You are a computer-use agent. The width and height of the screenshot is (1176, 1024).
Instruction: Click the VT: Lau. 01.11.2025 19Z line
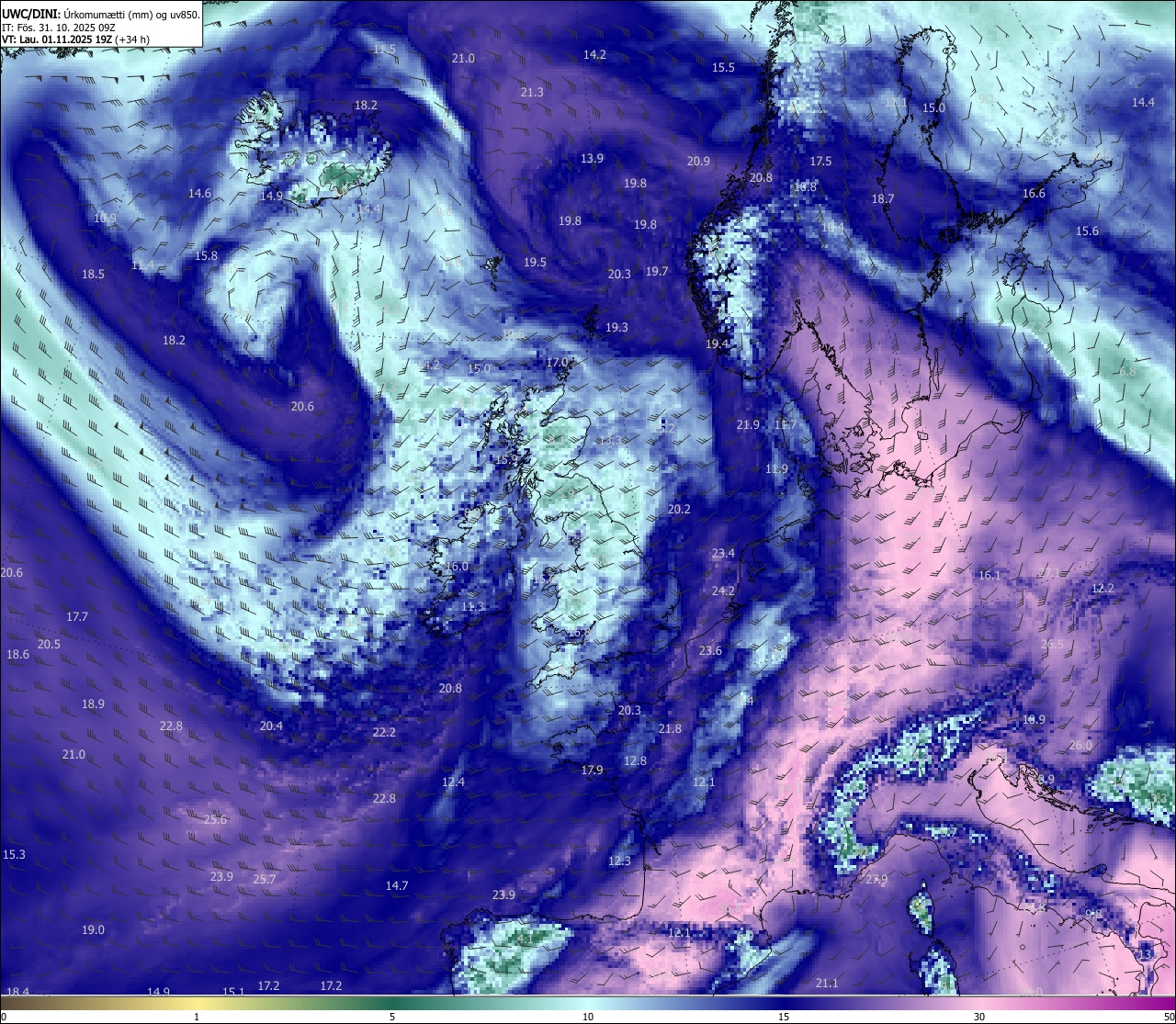[x=75, y=39]
